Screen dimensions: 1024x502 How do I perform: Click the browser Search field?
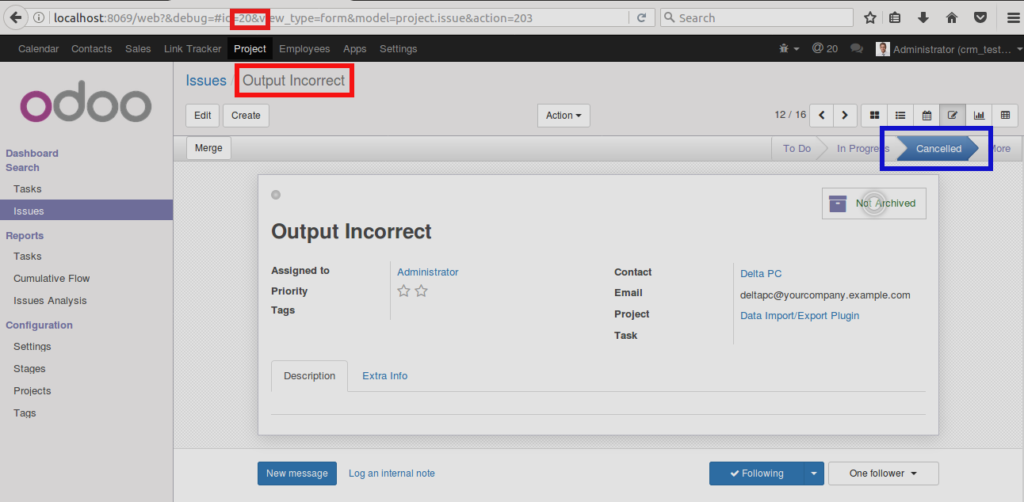pos(757,18)
